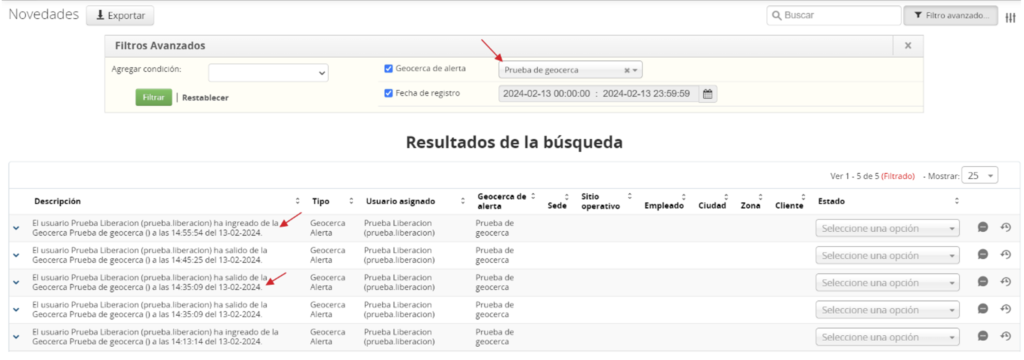Click the 'Resultados de la búsqueda' heading
Image resolution: width=1024 pixels, height=360 pixels.
click(514, 142)
